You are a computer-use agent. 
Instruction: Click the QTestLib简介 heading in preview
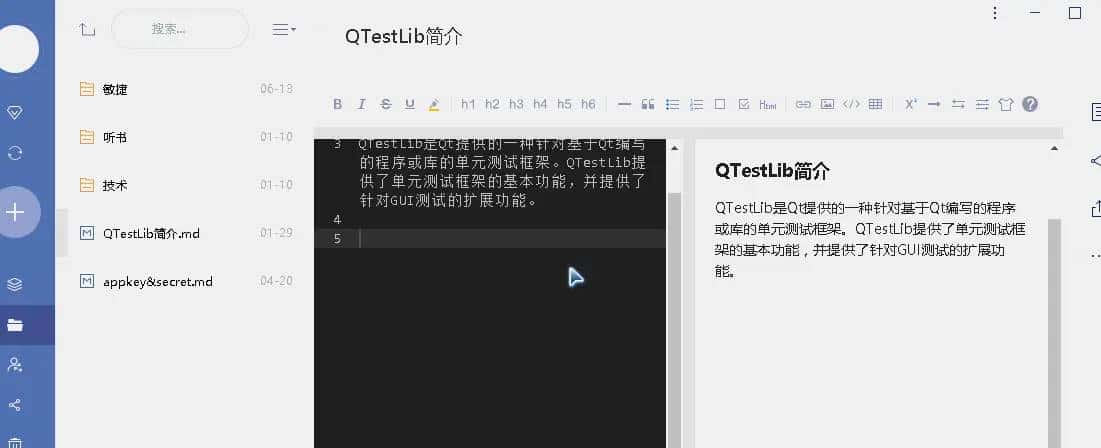click(772, 171)
